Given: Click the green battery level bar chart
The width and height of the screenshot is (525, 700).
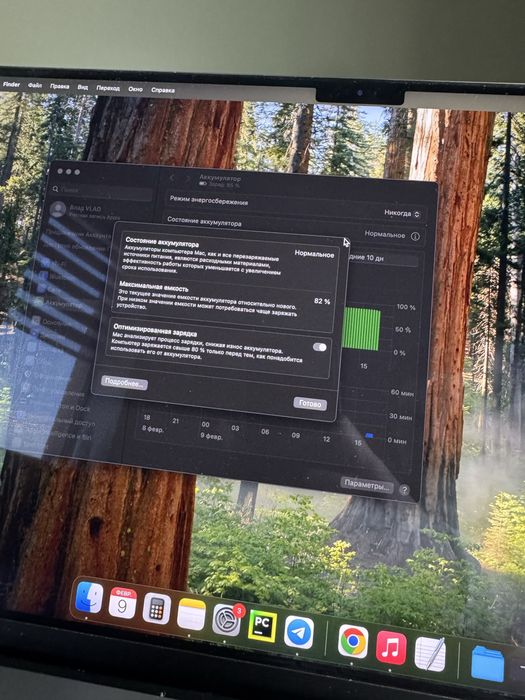Looking at the screenshot, I should click(361, 329).
